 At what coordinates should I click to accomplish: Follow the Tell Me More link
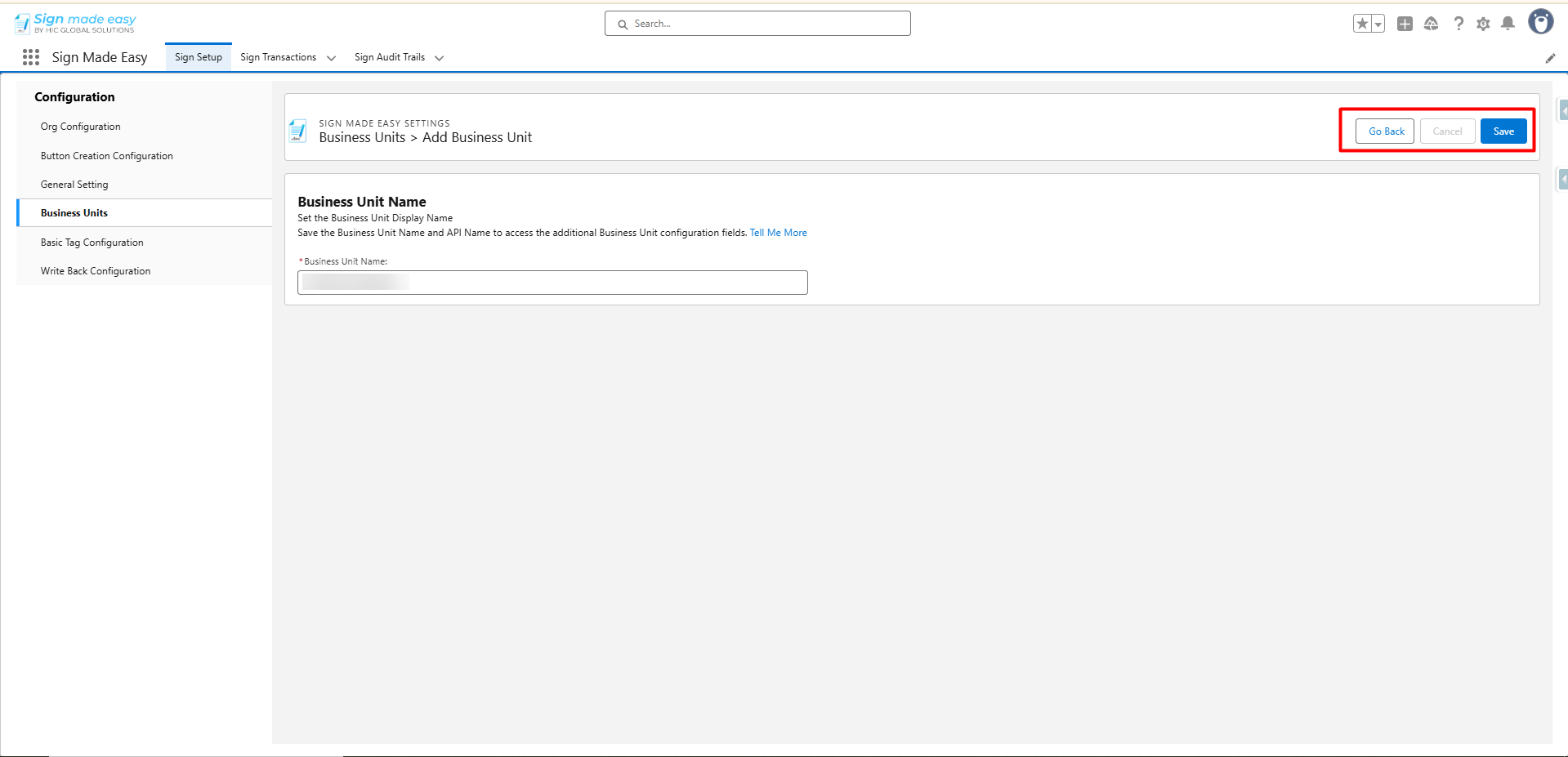778,233
